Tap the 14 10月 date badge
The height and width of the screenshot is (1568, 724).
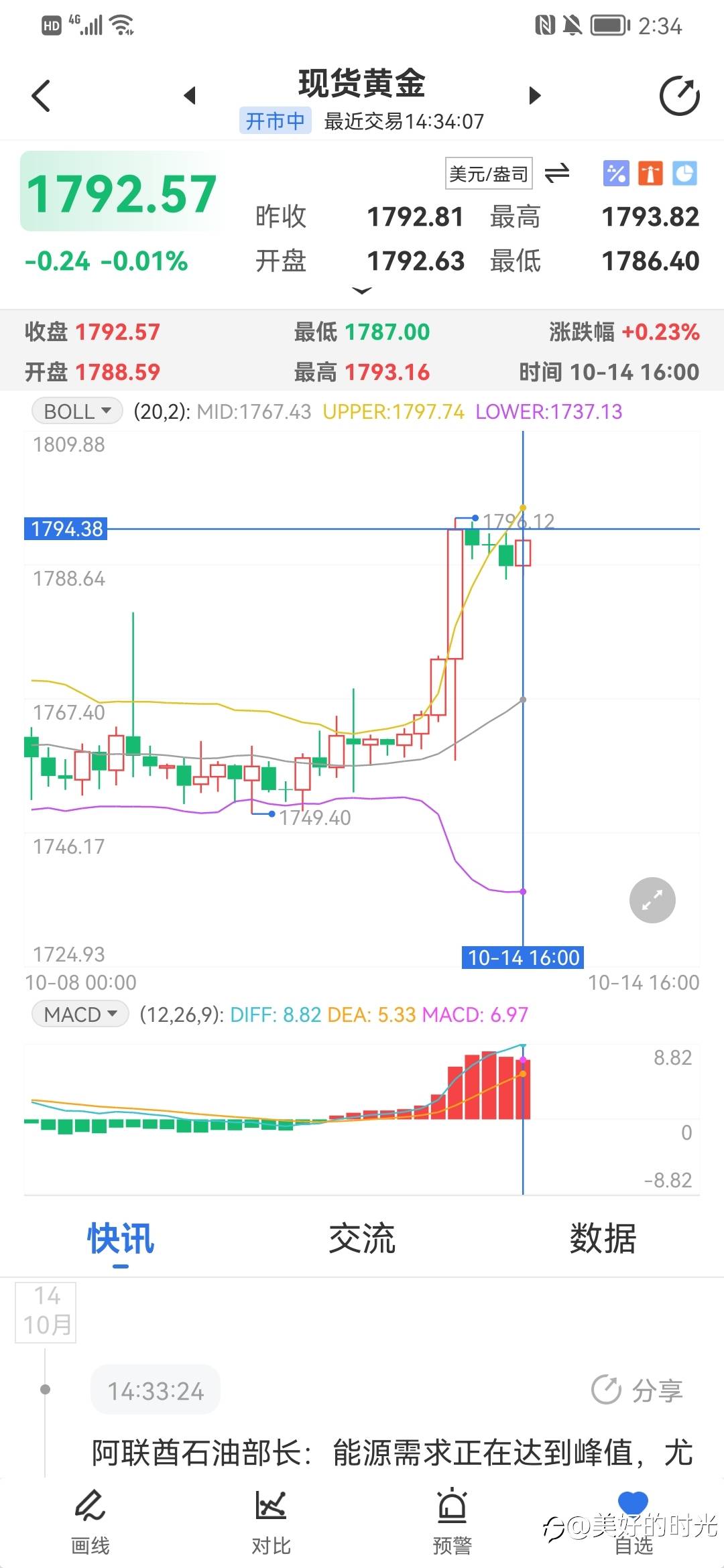(x=46, y=1311)
